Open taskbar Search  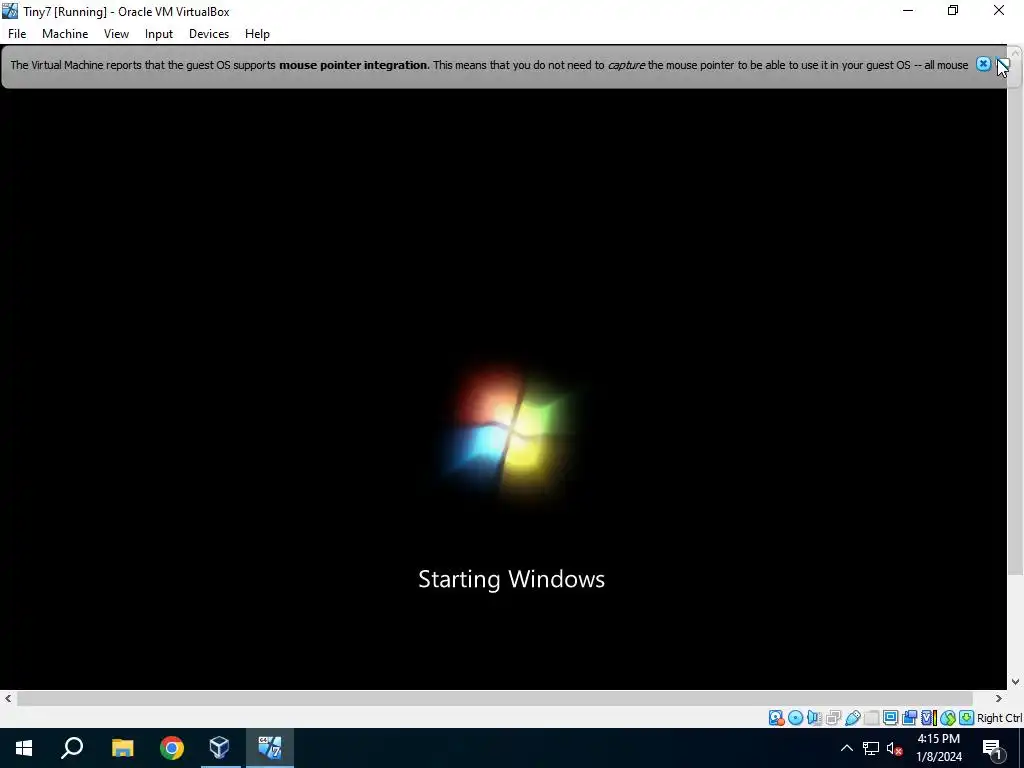pyautogui.click(x=72, y=748)
